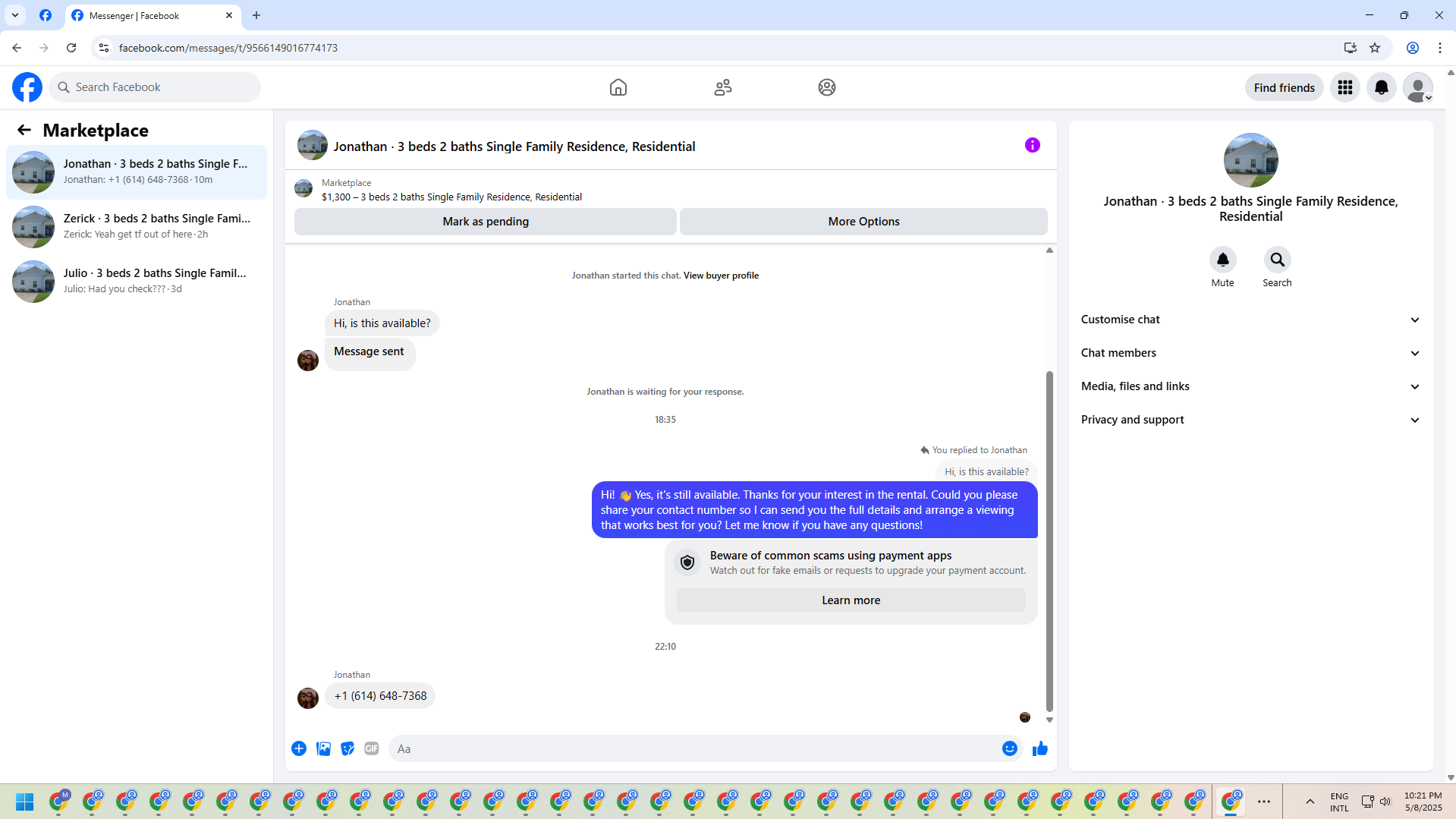Open Facebook home via the logo
1456x819 pixels.
(27, 87)
